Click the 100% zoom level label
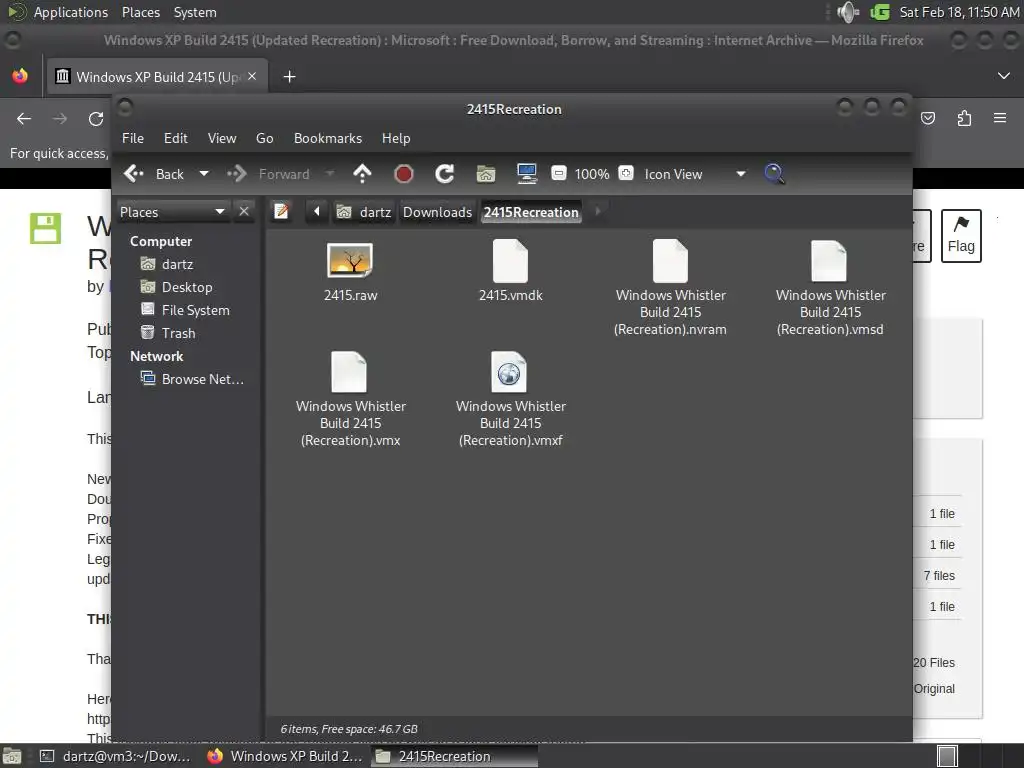Viewport: 1024px width, 768px height. click(592, 174)
